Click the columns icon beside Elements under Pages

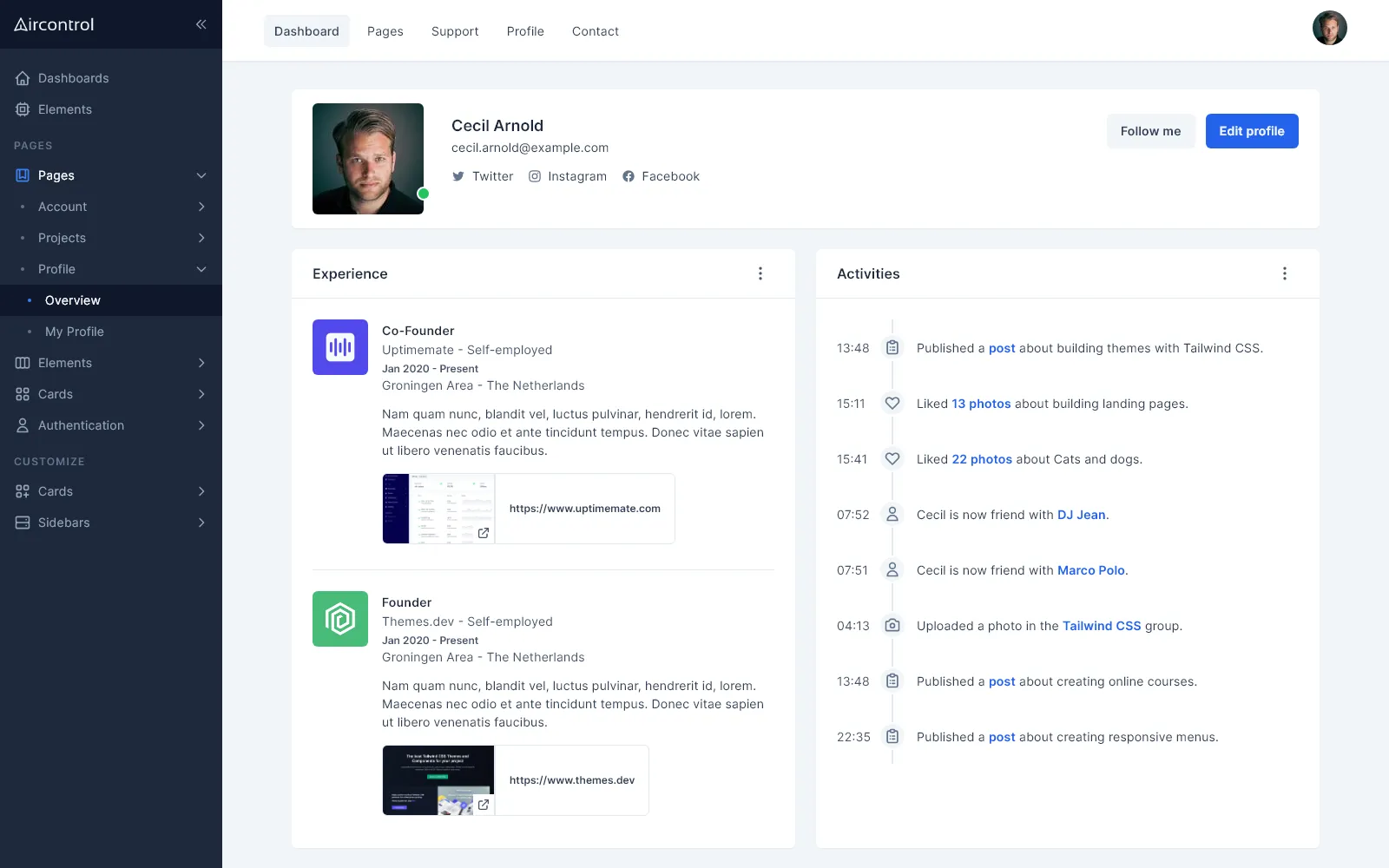tap(23, 363)
